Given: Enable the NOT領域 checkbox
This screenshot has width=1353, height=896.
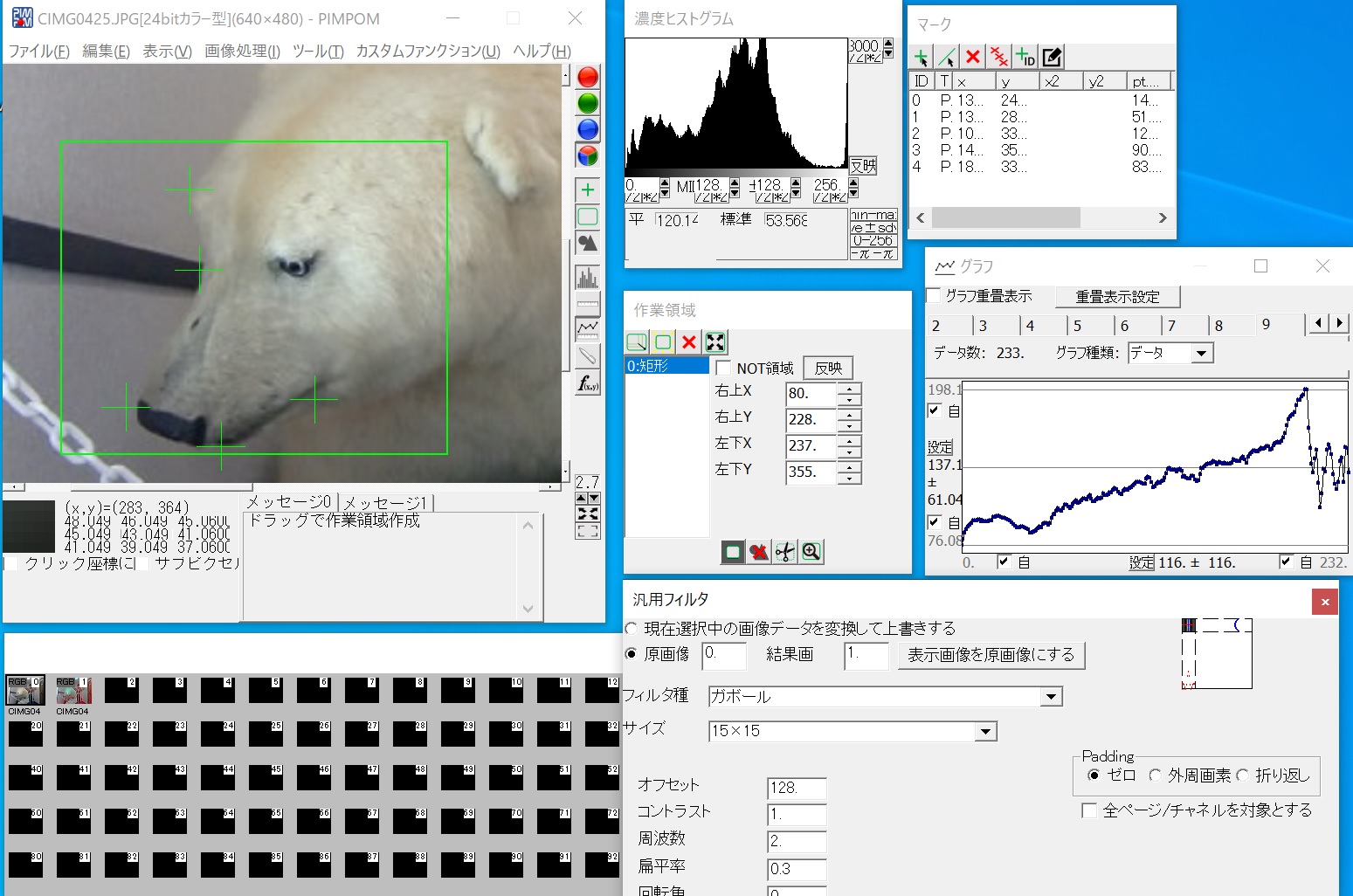Looking at the screenshot, I should point(722,368).
